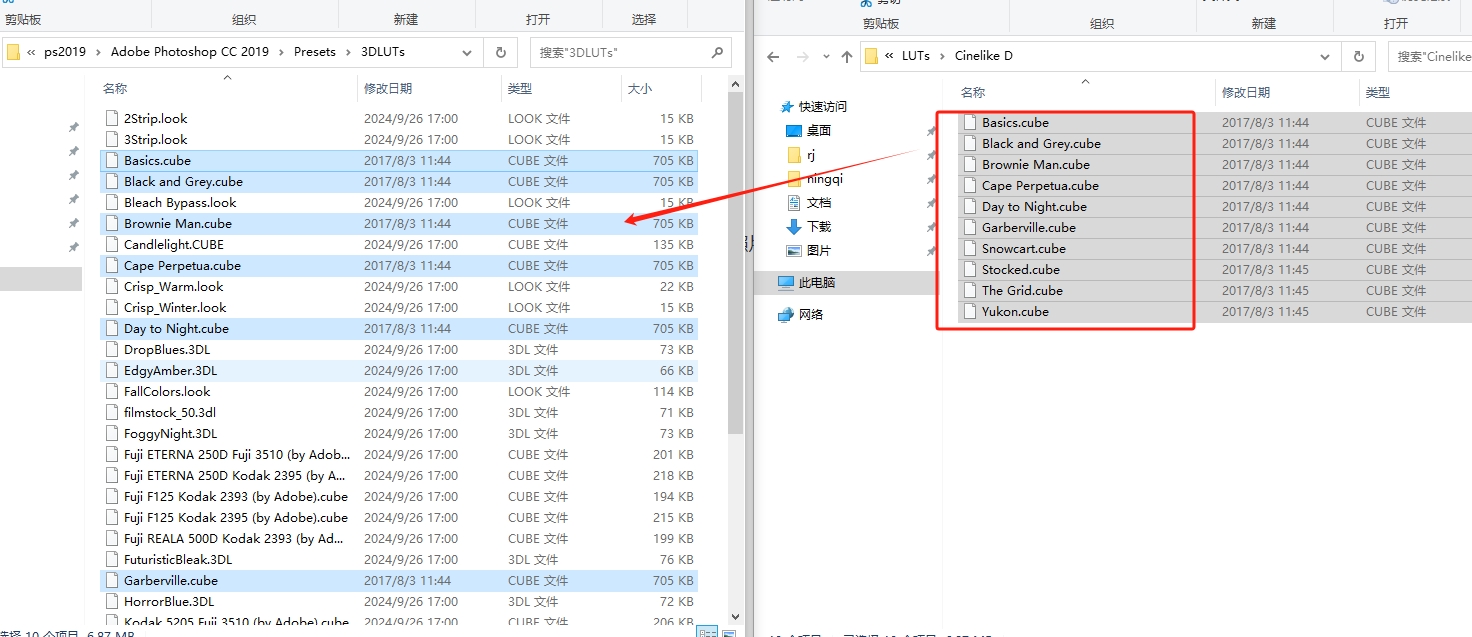Click file icon of 2Strip.look

(112, 118)
